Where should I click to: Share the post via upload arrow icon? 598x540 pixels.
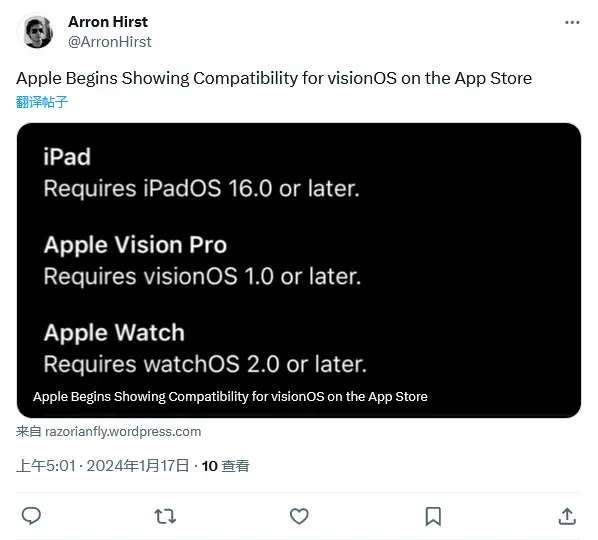coord(567,516)
